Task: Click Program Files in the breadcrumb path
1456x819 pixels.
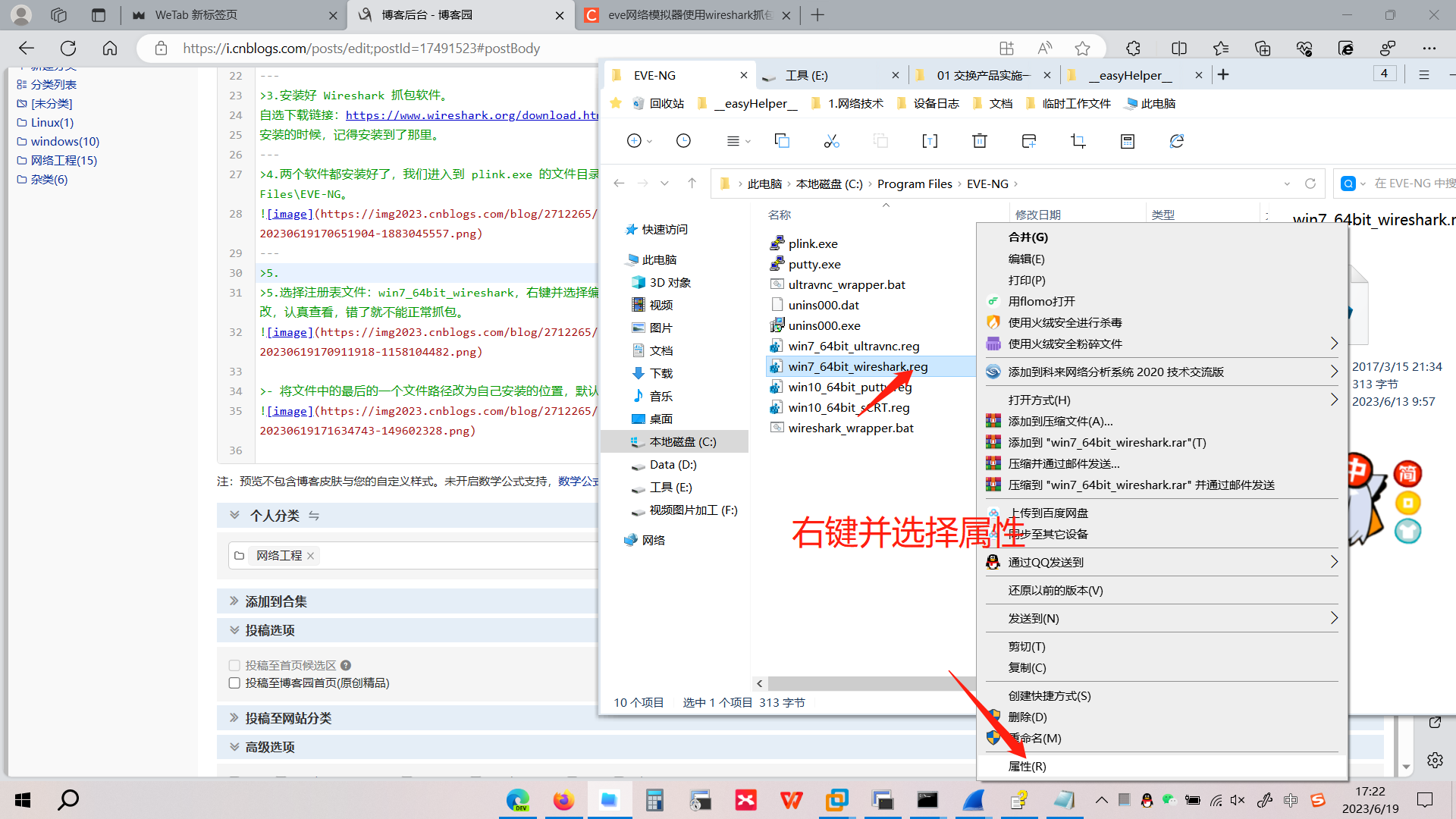Action: 915,184
